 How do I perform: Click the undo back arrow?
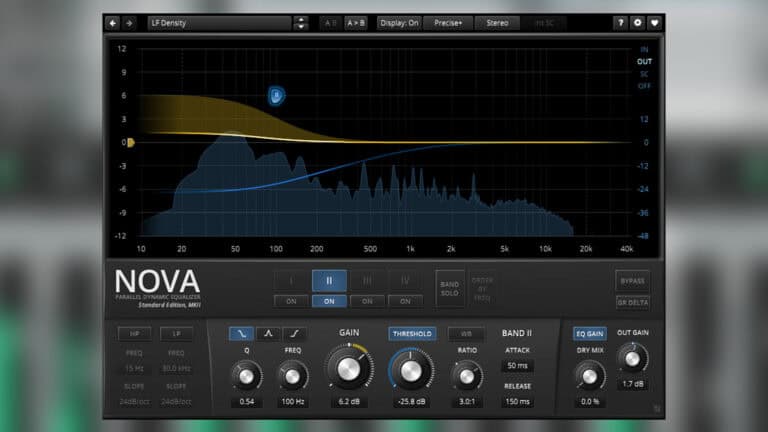point(113,23)
